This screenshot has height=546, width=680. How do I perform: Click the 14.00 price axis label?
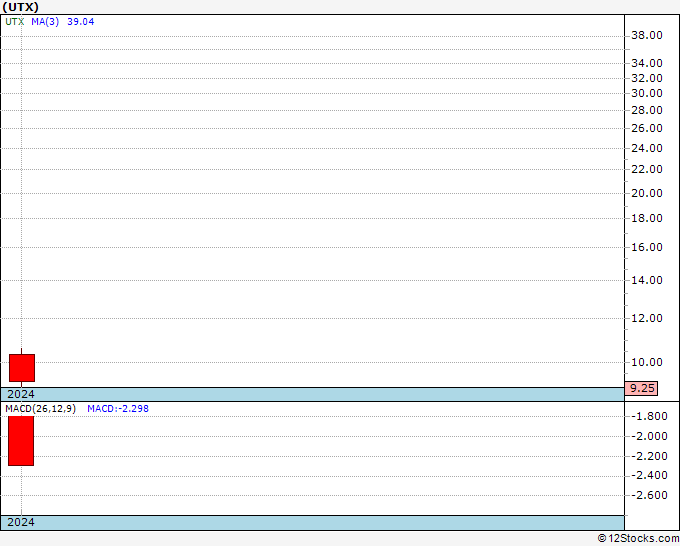tap(647, 280)
